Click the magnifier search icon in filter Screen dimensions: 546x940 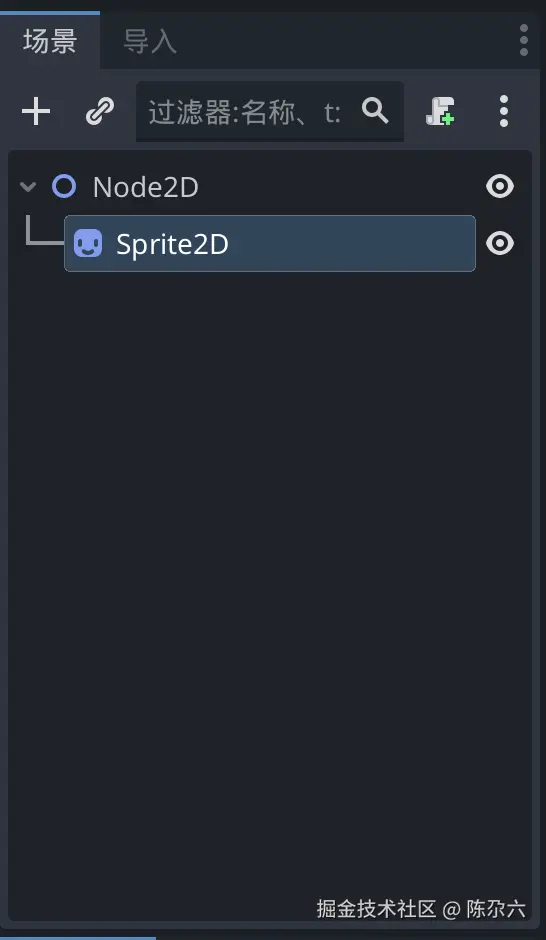(375, 111)
